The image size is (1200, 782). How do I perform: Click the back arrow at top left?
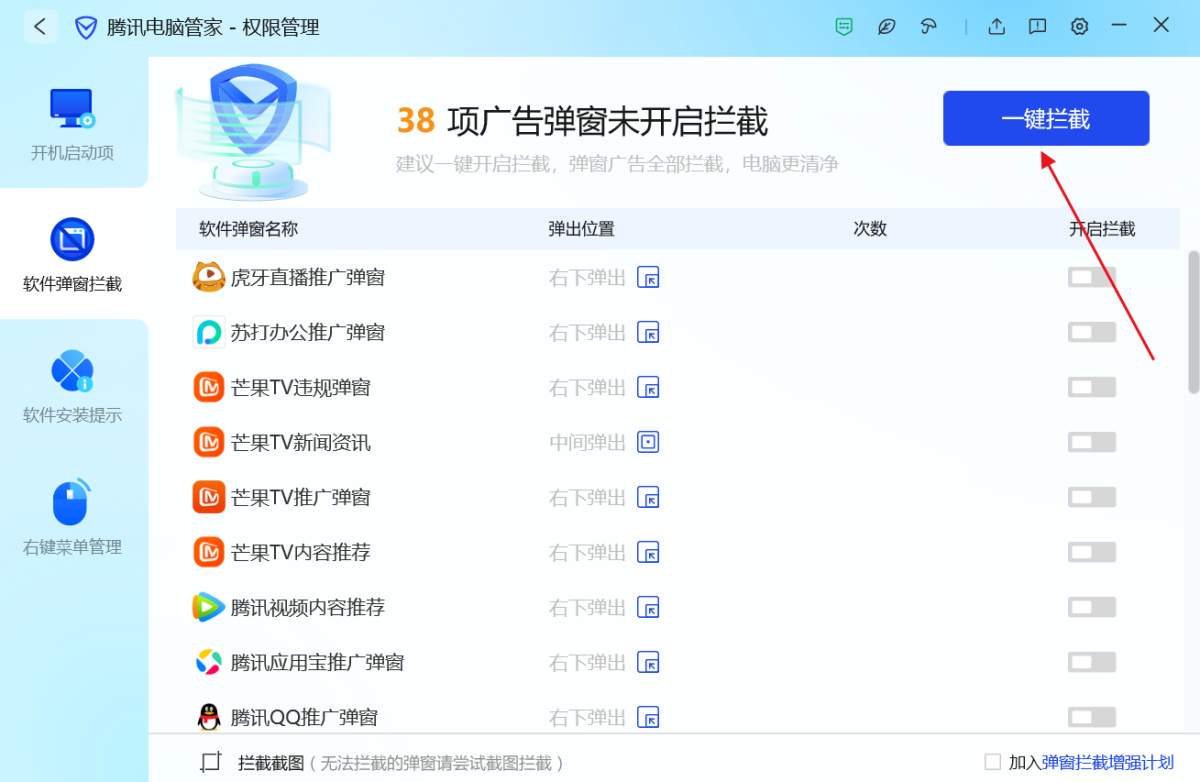(x=40, y=26)
